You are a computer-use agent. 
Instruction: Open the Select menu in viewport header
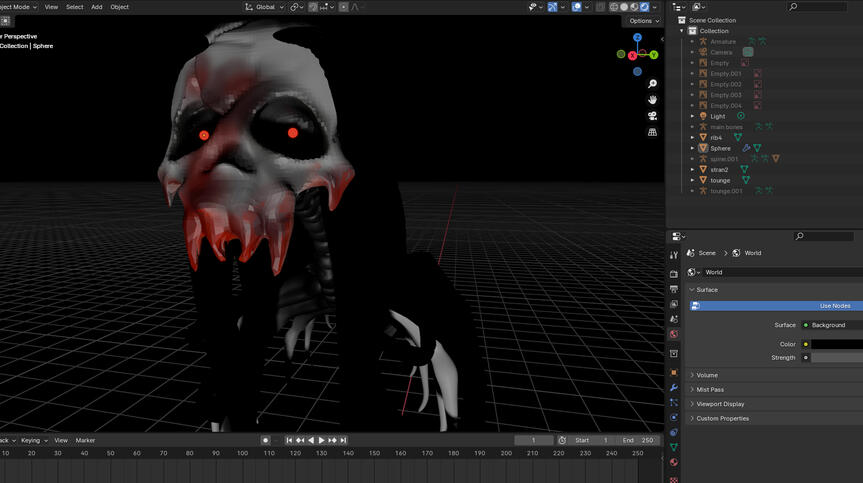point(75,7)
